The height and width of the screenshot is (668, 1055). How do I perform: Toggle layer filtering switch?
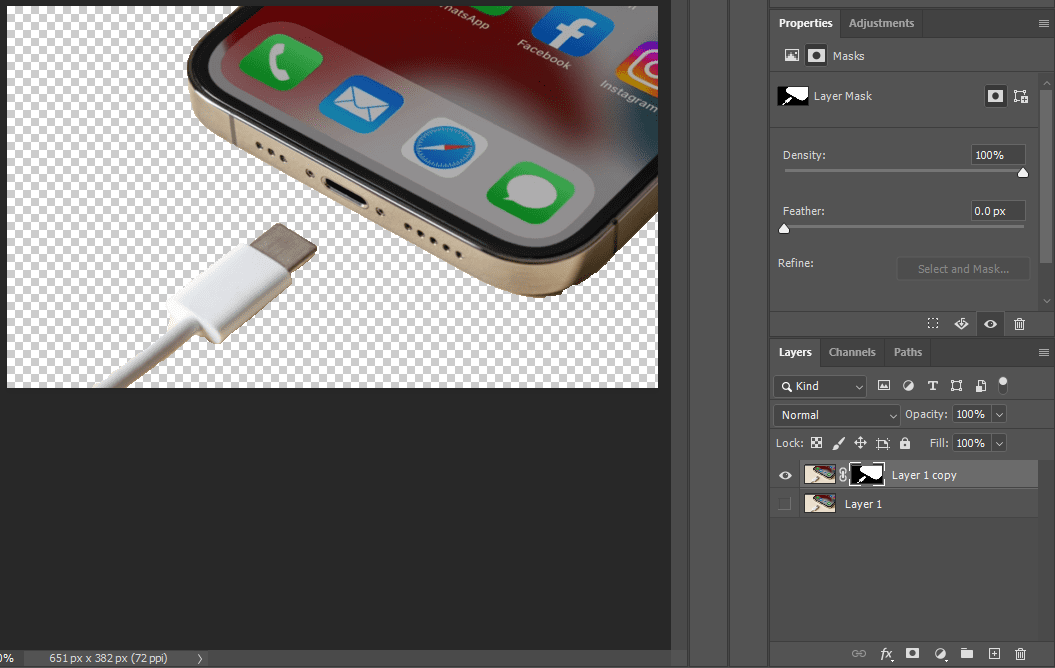tap(1003, 385)
